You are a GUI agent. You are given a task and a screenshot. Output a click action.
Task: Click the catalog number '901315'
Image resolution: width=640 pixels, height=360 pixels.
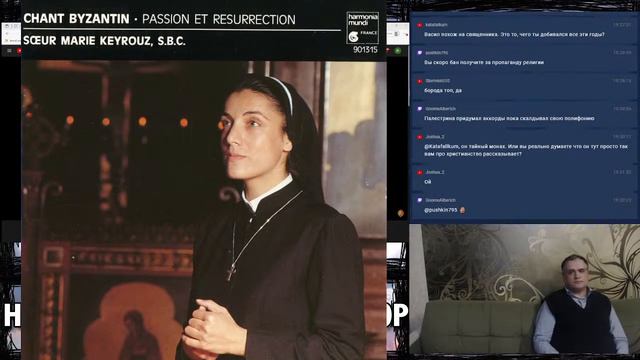pos(365,50)
